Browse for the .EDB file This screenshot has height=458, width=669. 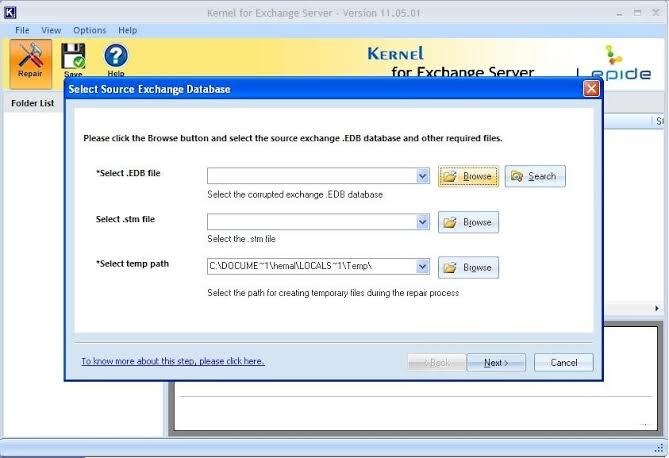468,176
